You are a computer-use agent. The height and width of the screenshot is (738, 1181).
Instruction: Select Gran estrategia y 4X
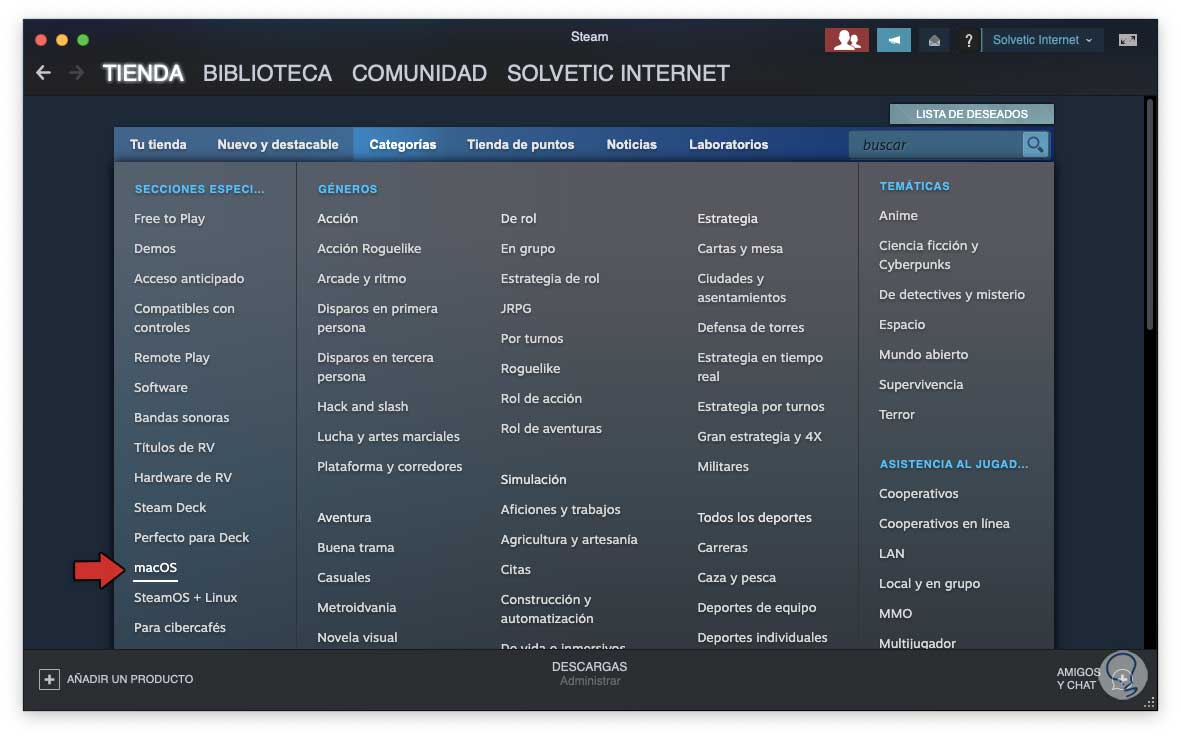(759, 437)
